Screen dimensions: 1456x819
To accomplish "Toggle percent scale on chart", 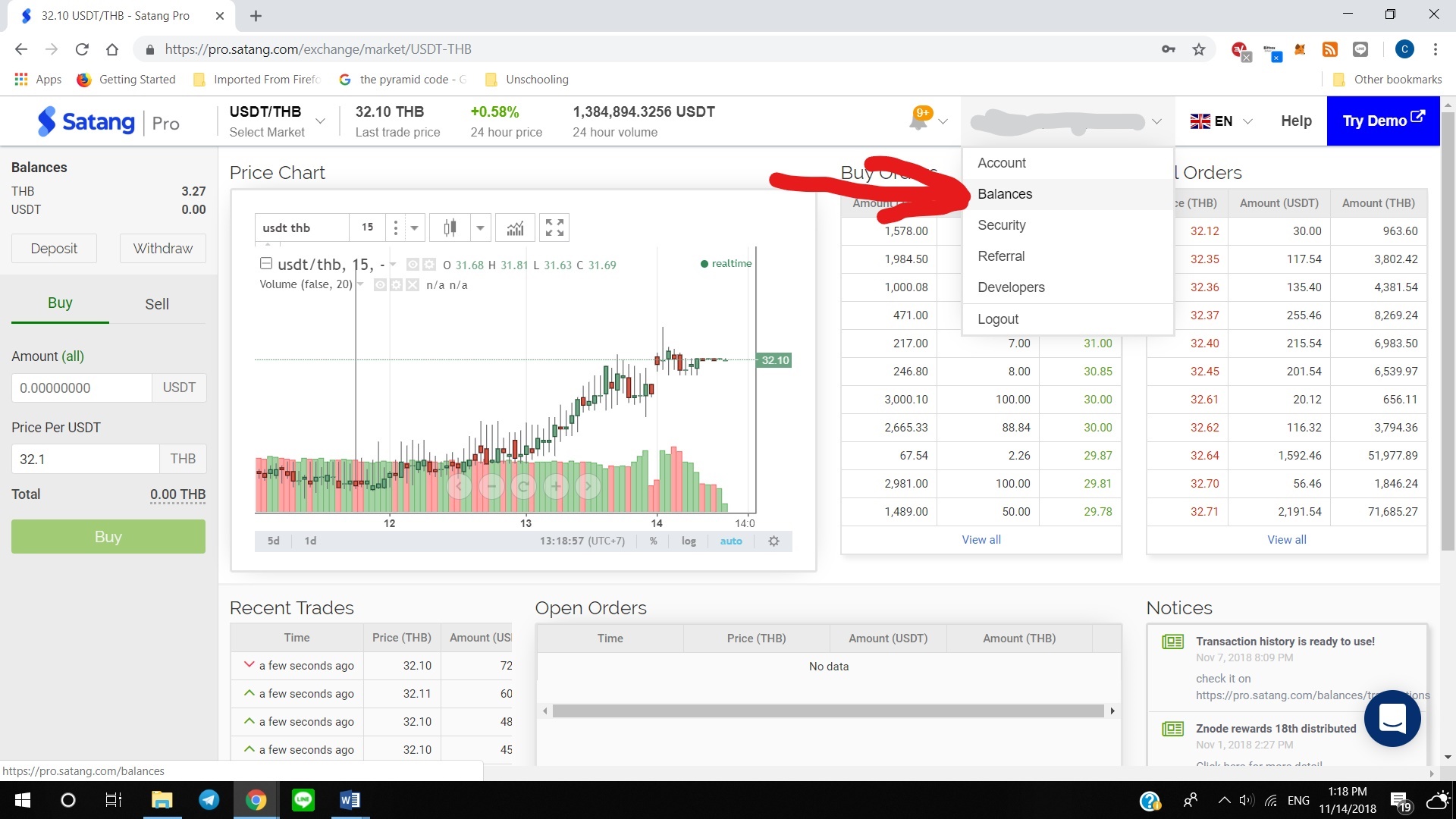I will point(653,541).
